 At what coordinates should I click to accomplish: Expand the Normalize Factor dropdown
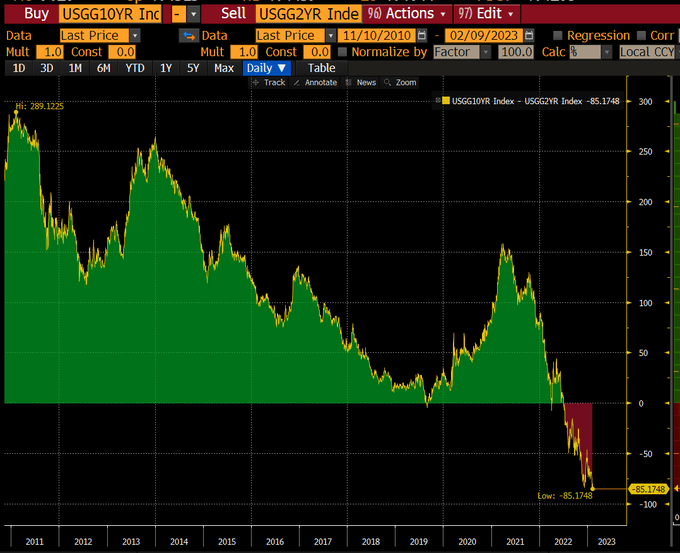coord(486,52)
